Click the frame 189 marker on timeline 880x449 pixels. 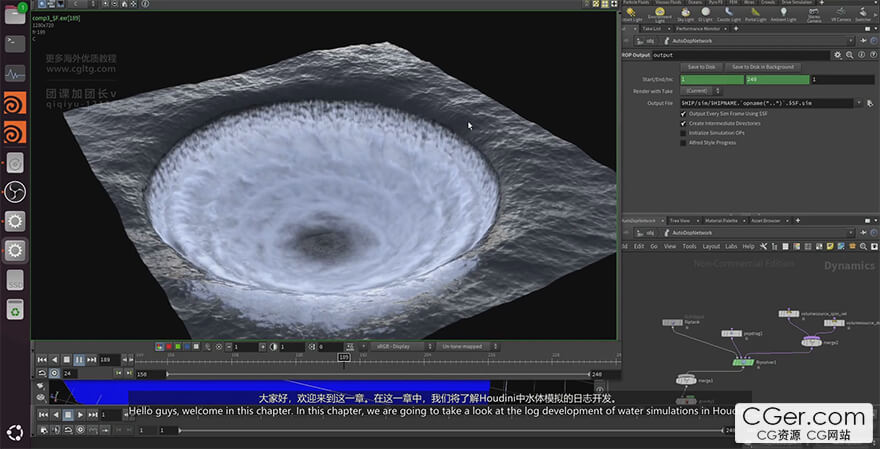coord(344,357)
